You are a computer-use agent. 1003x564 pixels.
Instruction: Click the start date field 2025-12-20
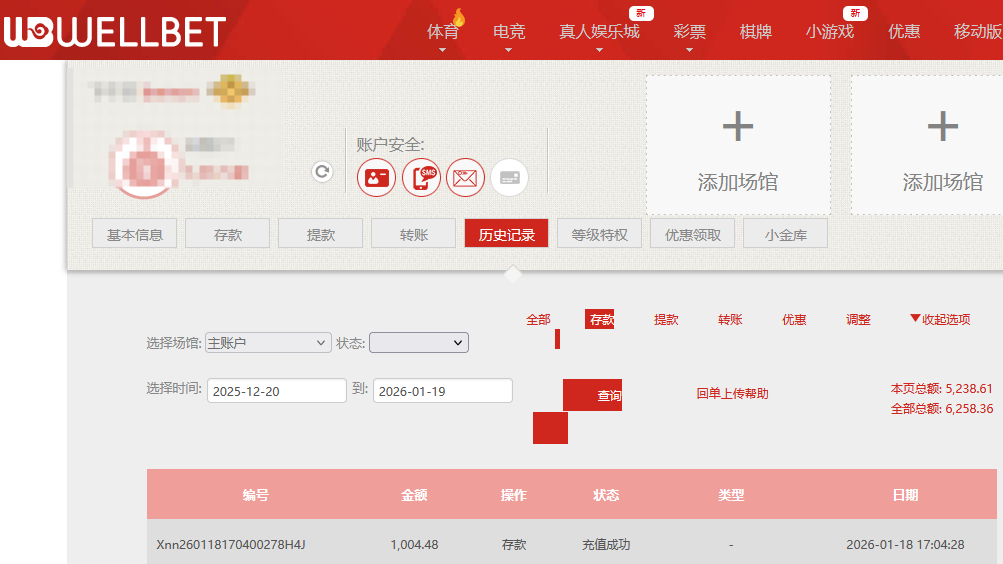[276, 391]
